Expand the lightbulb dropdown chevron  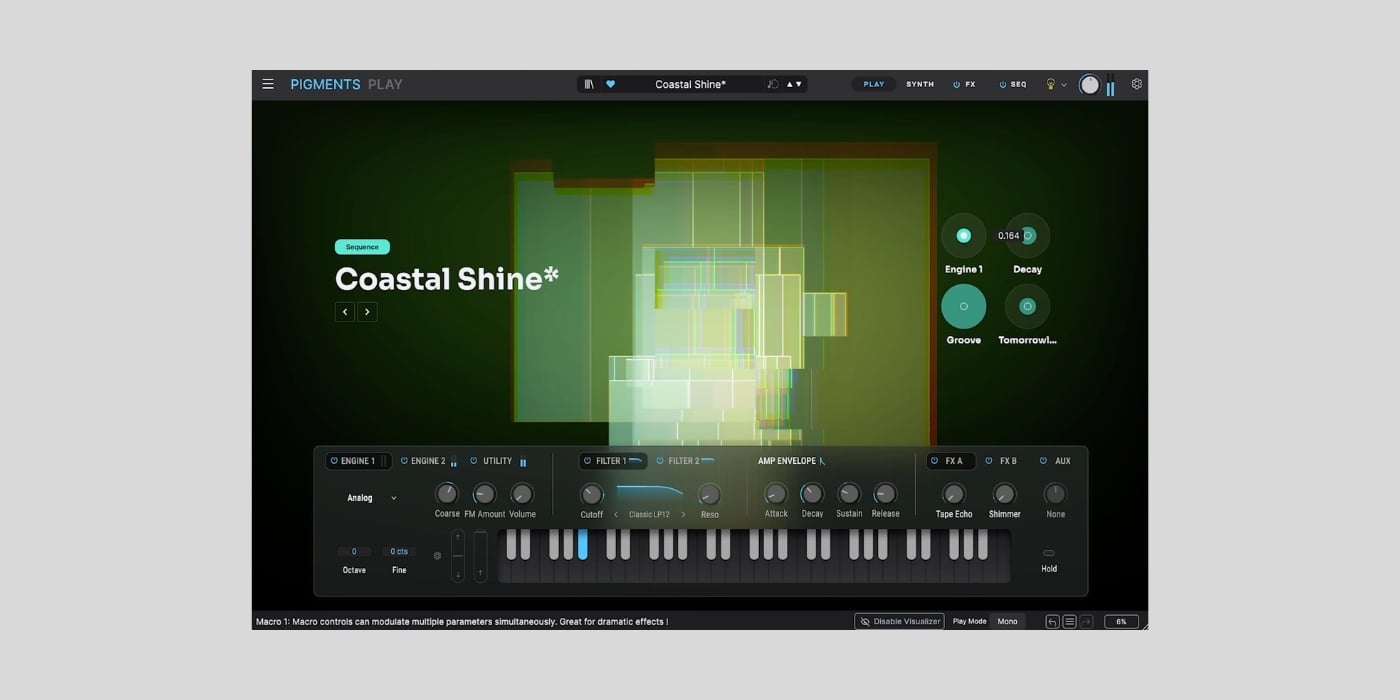click(x=1064, y=85)
